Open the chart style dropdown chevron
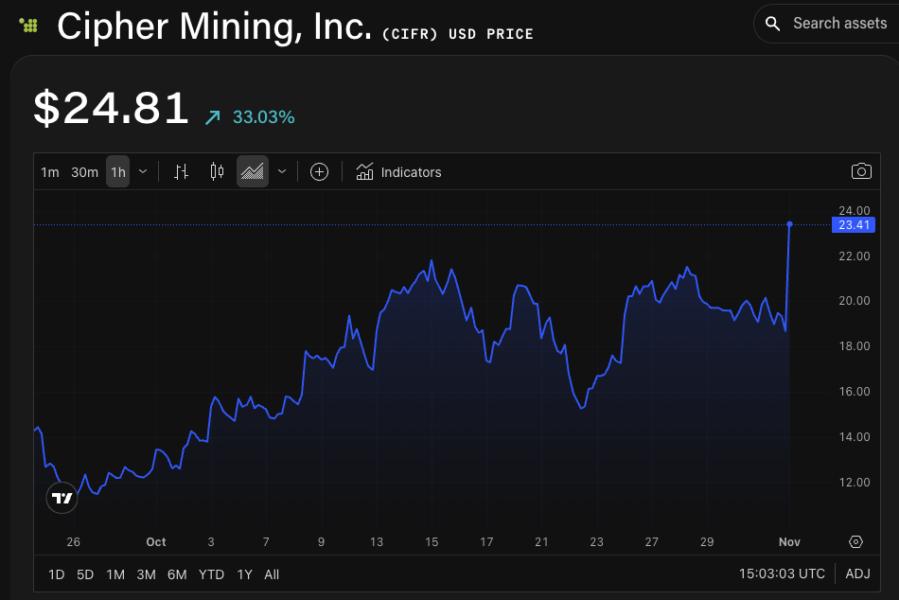The height and width of the screenshot is (600, 899). [281, 171]
